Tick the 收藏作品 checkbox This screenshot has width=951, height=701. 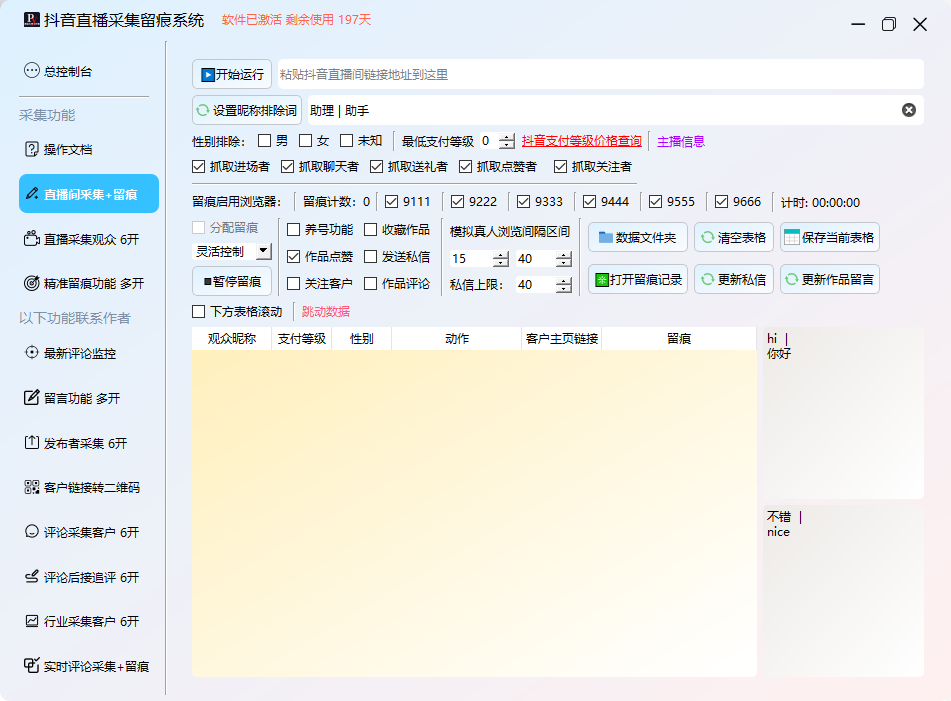pos(371,229)
